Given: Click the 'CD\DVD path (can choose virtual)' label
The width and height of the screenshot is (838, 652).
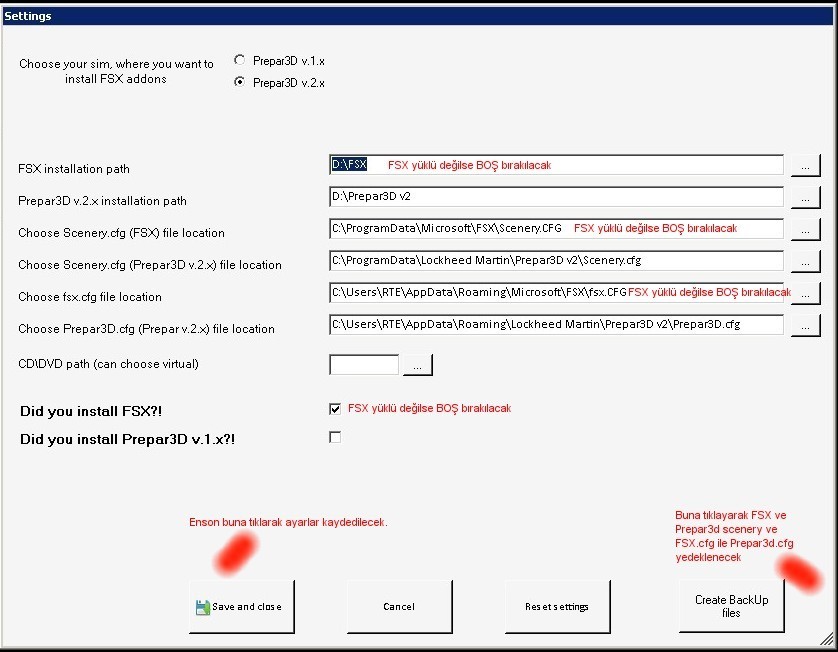Looking at the screenshot, I should (108, 364).
